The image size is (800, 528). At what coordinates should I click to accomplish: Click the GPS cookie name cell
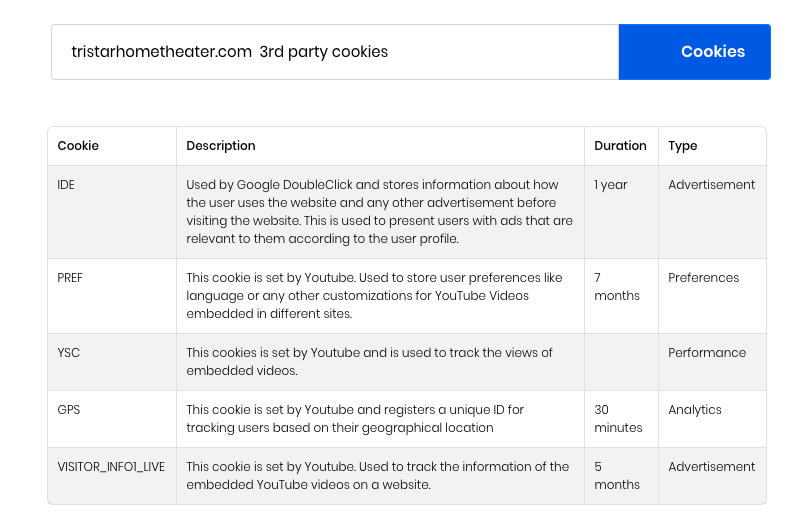pos(112,419)
